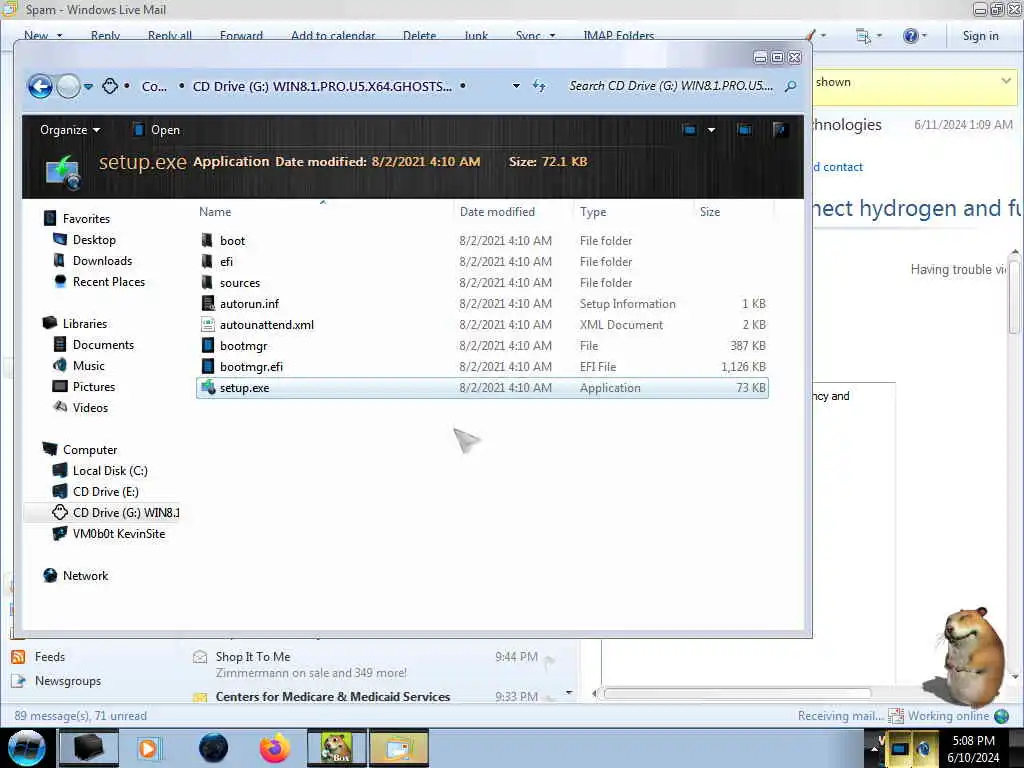Select the sources folder
Screen dimensions: 1024x768
482,283
